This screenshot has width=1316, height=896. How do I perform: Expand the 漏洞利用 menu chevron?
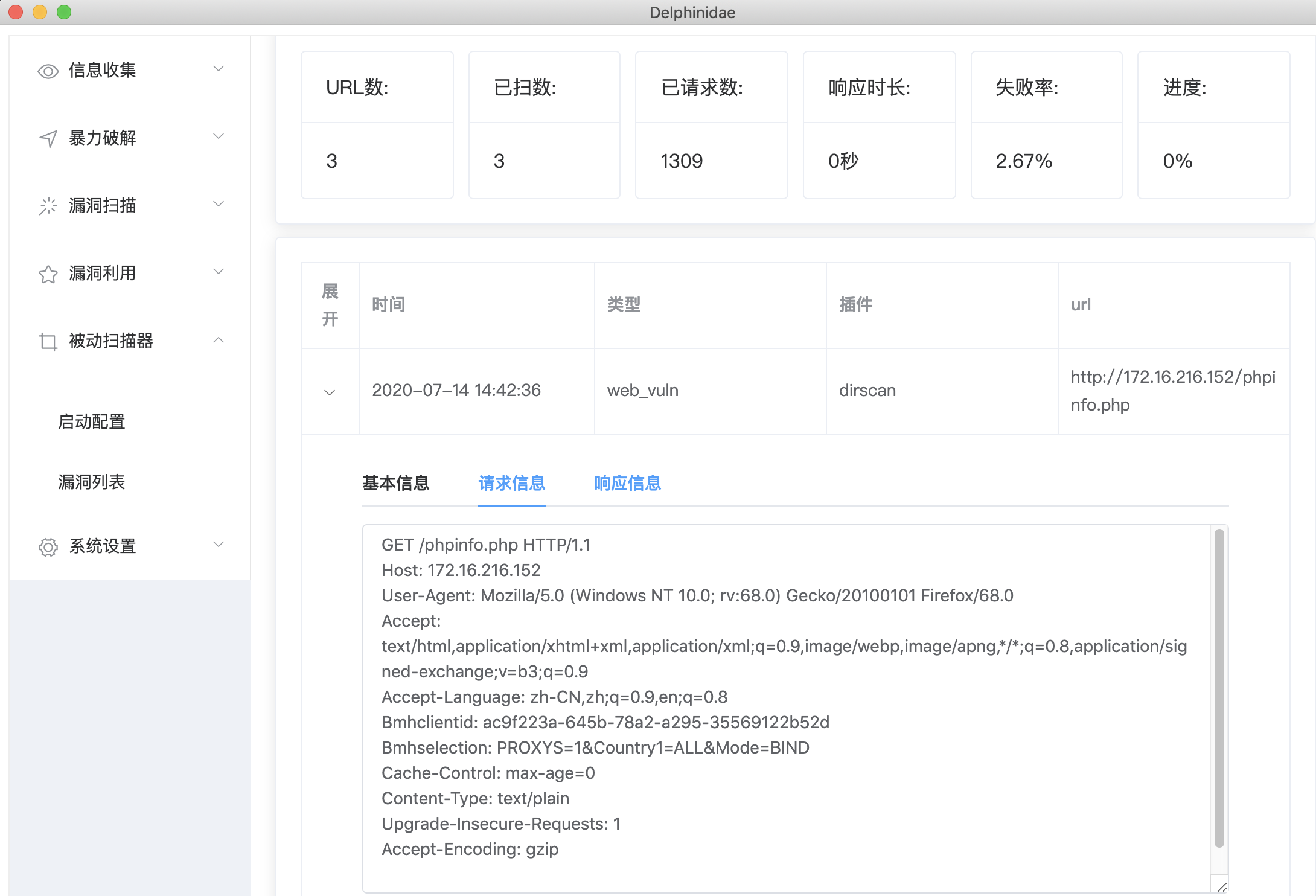(x=219, y=272)
